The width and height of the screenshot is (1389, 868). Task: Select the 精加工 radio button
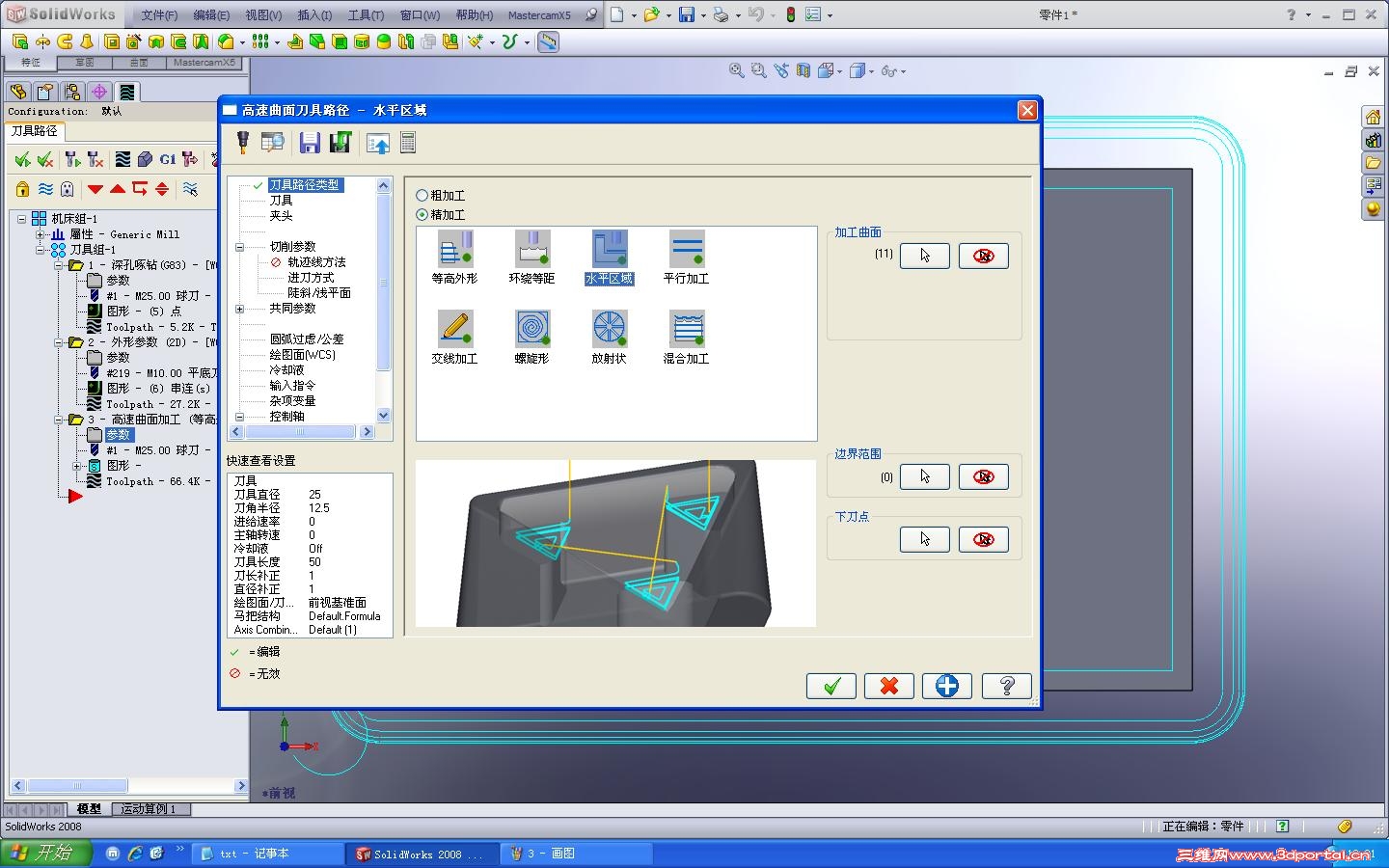(422, 215)
